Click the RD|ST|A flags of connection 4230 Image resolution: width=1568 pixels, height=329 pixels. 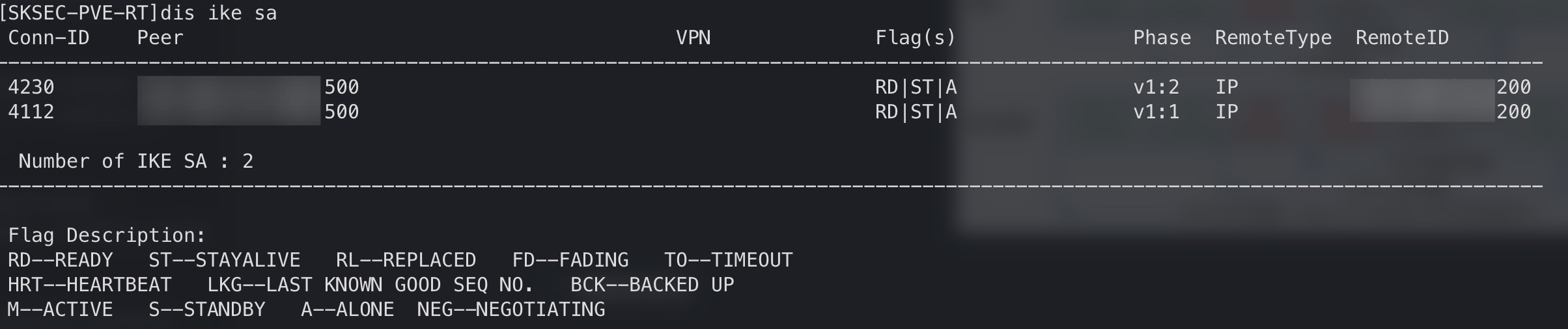coord(916,87)
